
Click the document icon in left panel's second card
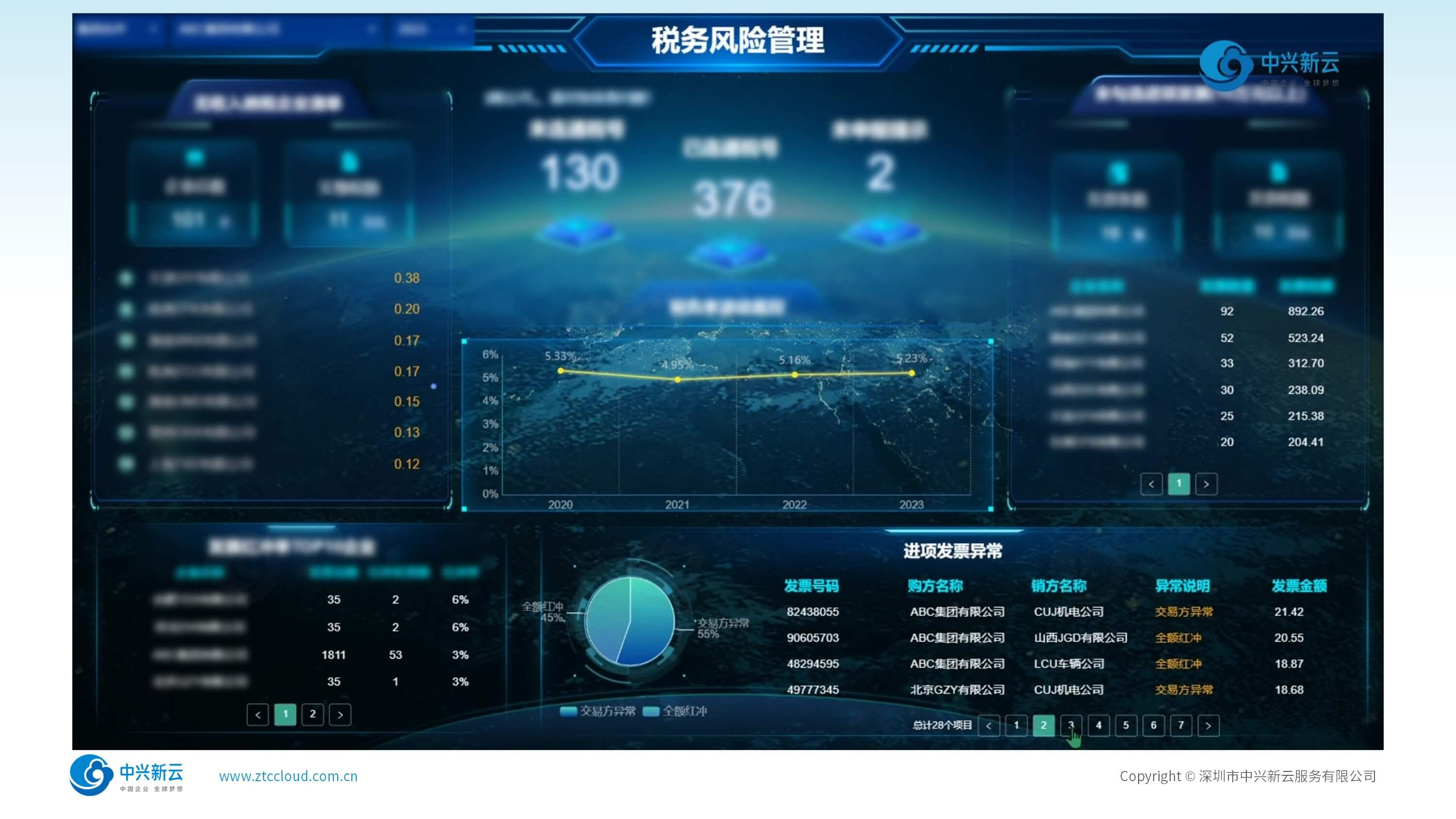pyautogui.click(x=349, y=162)
